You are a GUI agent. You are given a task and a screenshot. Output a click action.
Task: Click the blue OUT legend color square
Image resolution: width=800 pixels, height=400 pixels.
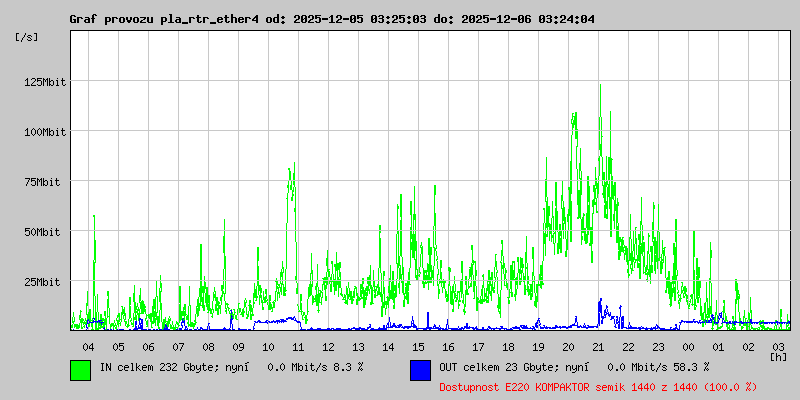[420, 369]
